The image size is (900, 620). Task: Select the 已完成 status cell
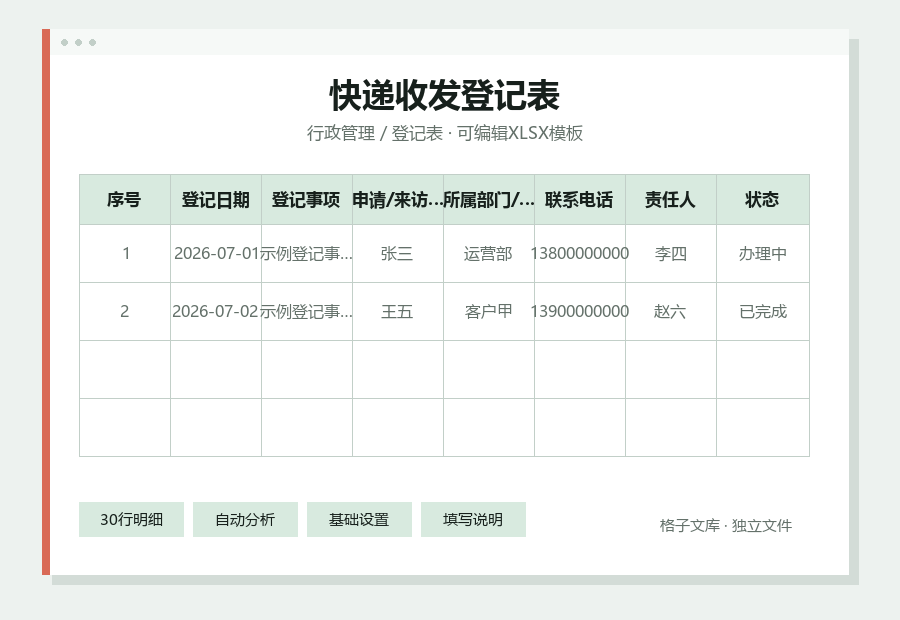[762, 312]
